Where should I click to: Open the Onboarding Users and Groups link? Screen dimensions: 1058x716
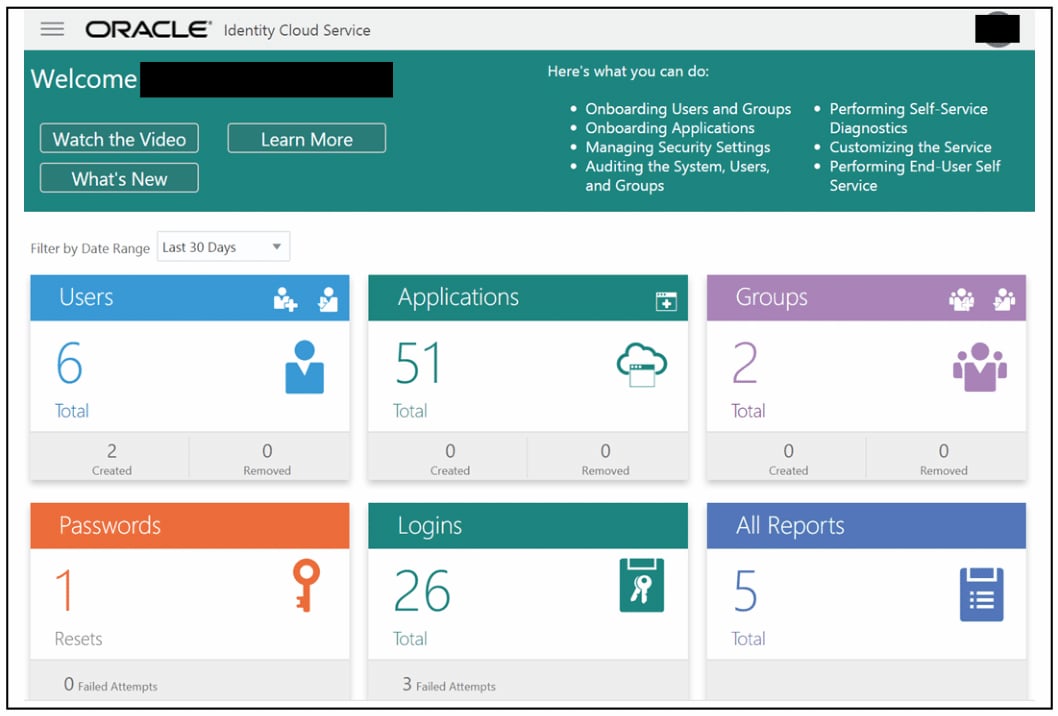pyautogui.click(x=688, y=109)
